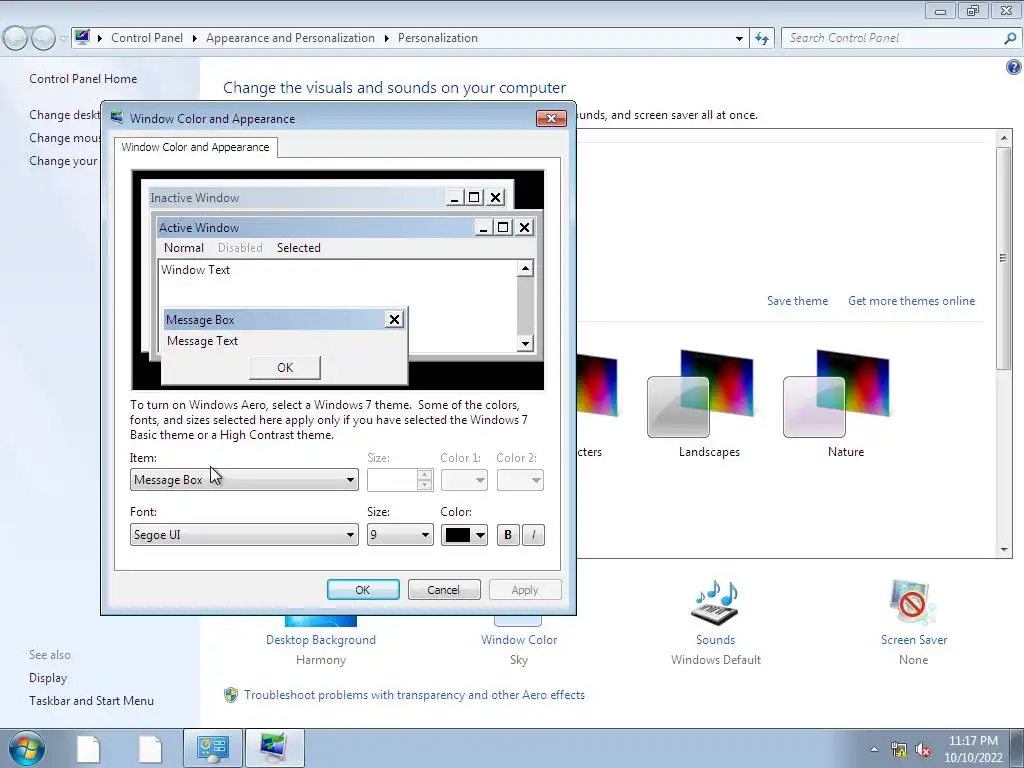
Task: Click the Selected menu item in preview
Action: pyautogui.click(x=298, y=248)
